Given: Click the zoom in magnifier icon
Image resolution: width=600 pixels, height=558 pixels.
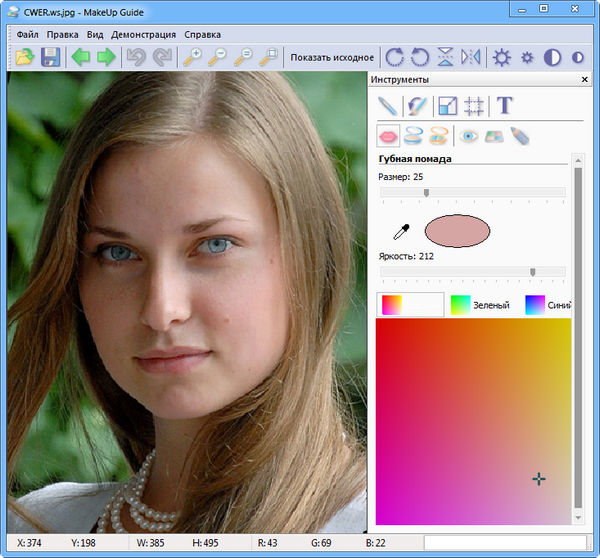Looking at the screenshot, I should [193, 57].
